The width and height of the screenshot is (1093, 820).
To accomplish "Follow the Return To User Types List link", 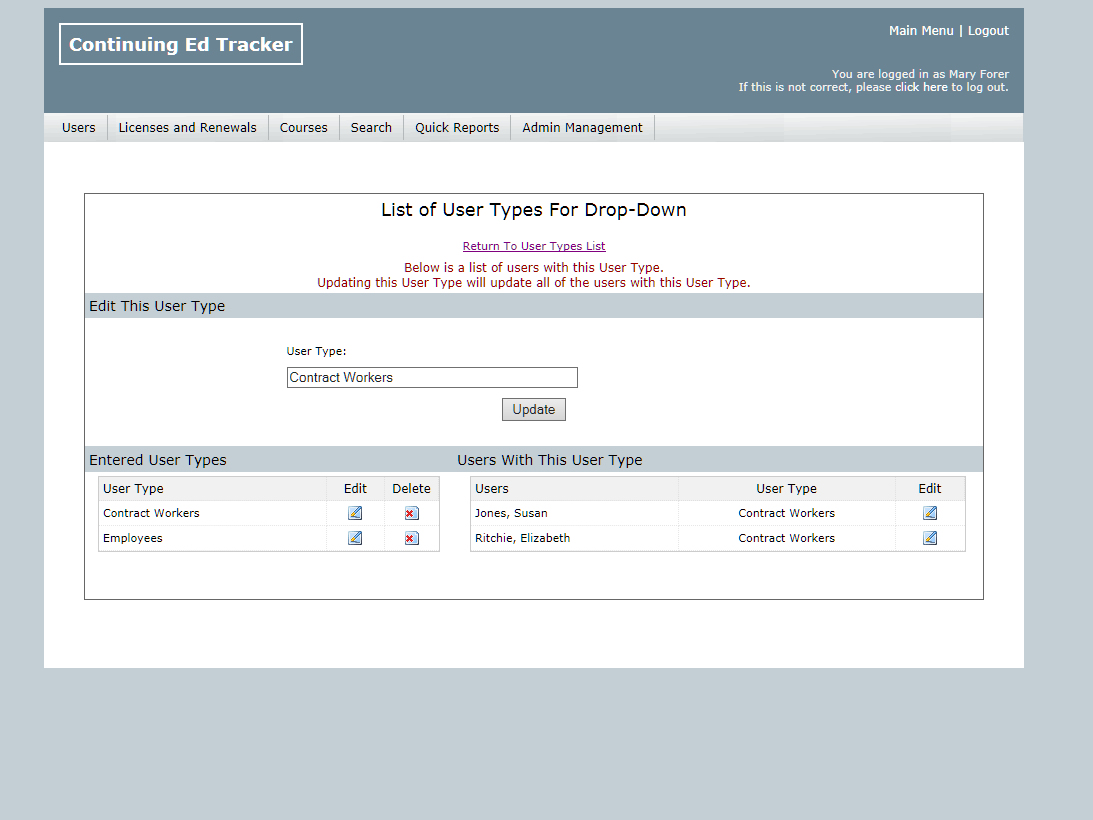I will pyautogui.click(x=534, y=246).
